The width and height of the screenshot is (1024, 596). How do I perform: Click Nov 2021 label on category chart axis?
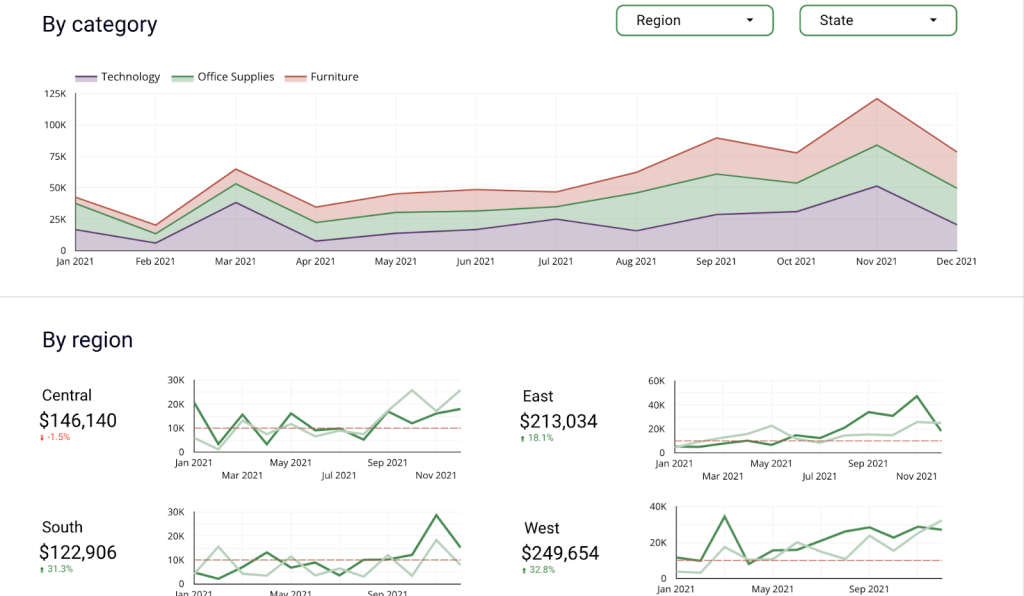tap(876, 262)
